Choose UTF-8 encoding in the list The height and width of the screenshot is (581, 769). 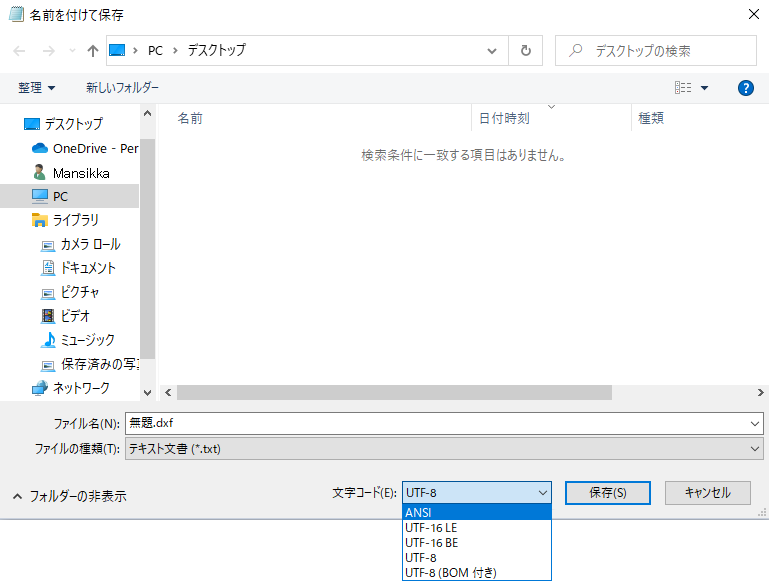tap(477, 557)
